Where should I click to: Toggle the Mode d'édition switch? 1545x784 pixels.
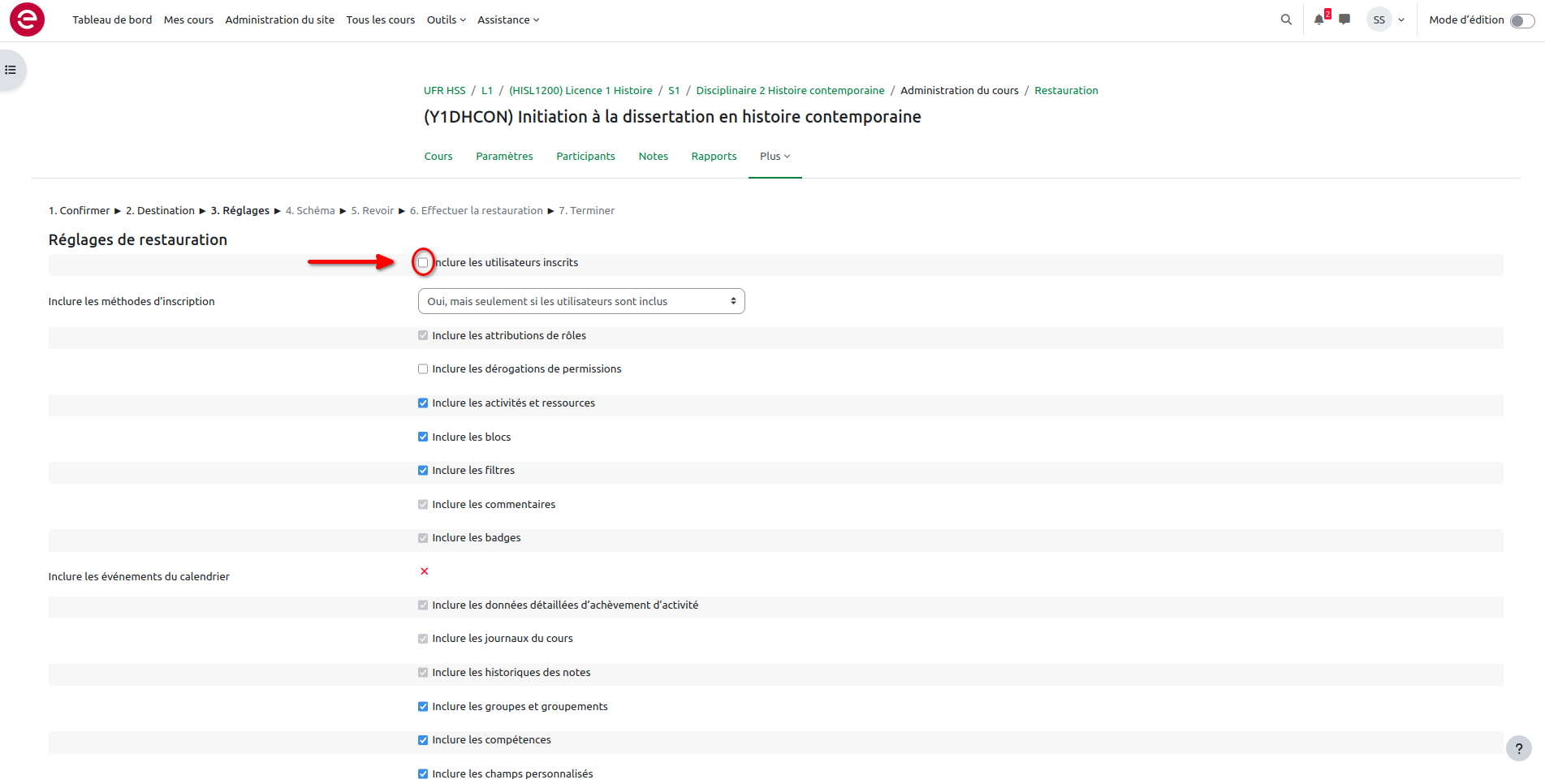[1521, 20]
